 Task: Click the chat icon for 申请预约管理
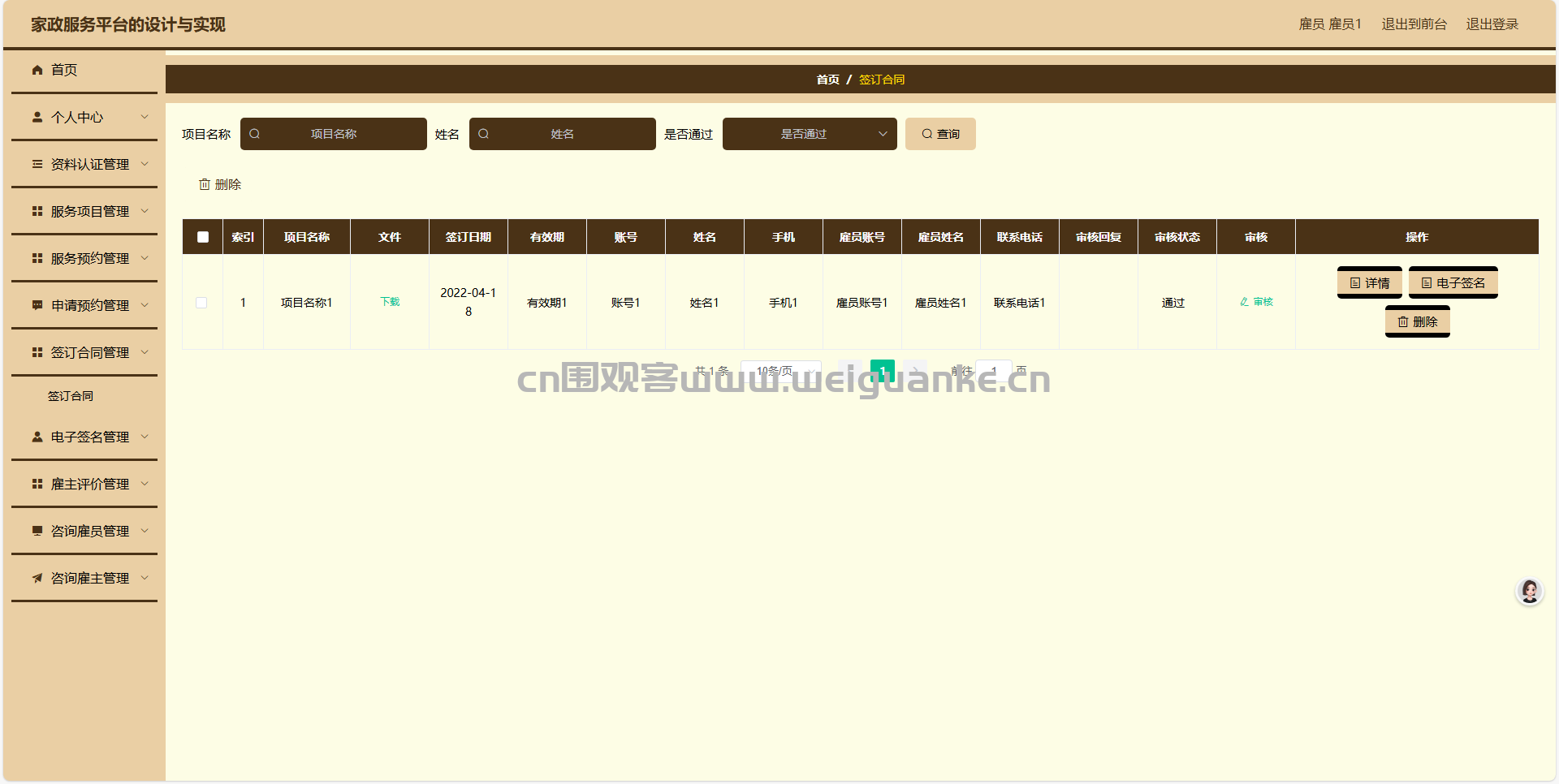(x=37, y=305)
